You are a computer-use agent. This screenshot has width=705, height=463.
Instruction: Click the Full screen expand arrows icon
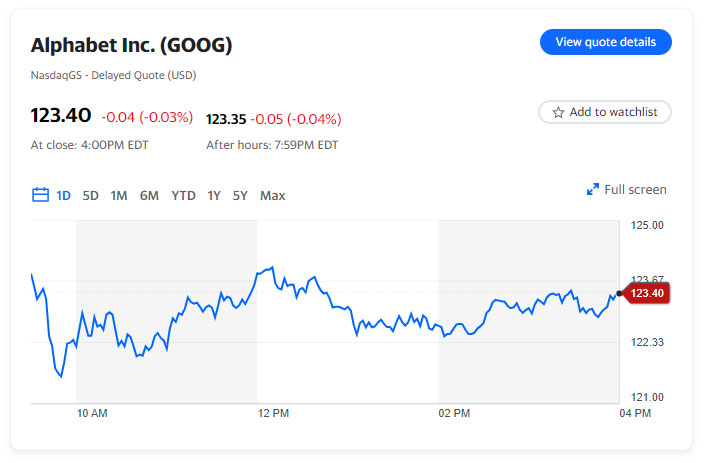click(592, 189)
